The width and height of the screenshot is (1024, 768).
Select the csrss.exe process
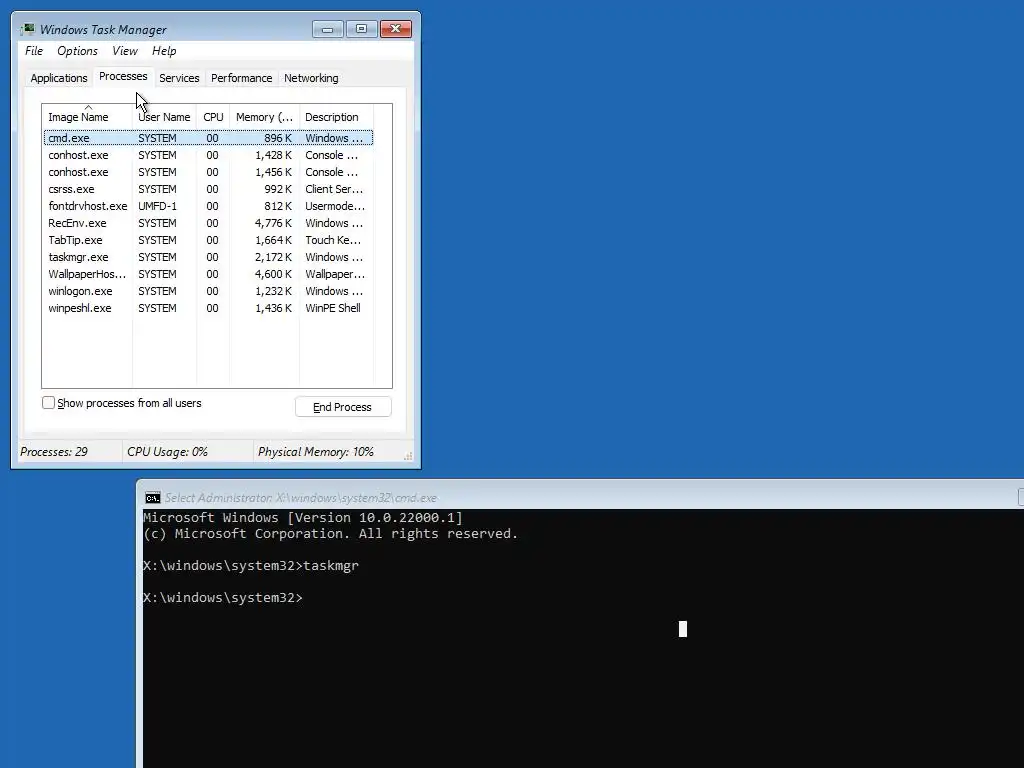point(208,189)
